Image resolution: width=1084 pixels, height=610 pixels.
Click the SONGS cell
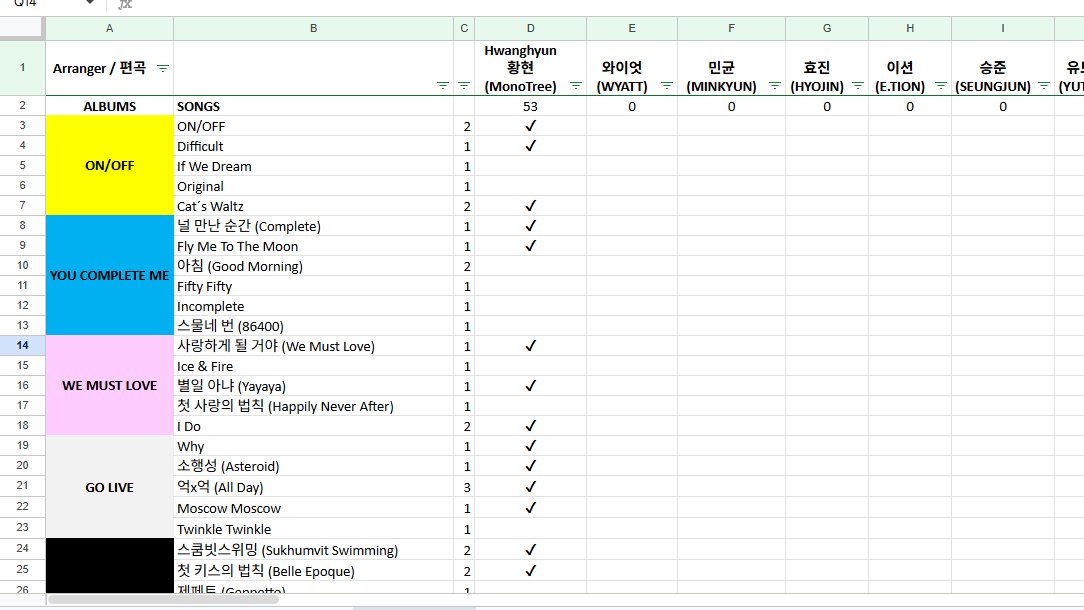click(313, 107)
